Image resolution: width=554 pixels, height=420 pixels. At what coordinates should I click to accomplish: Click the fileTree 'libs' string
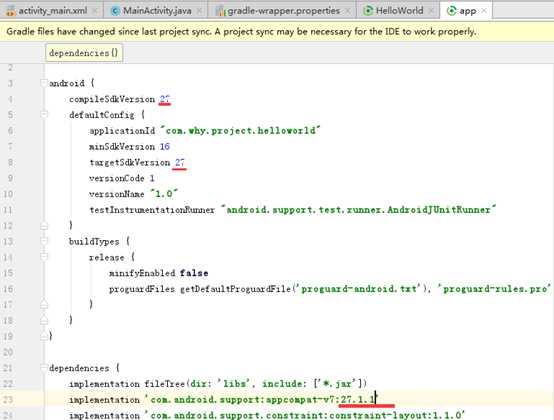[x=233, y=384]
